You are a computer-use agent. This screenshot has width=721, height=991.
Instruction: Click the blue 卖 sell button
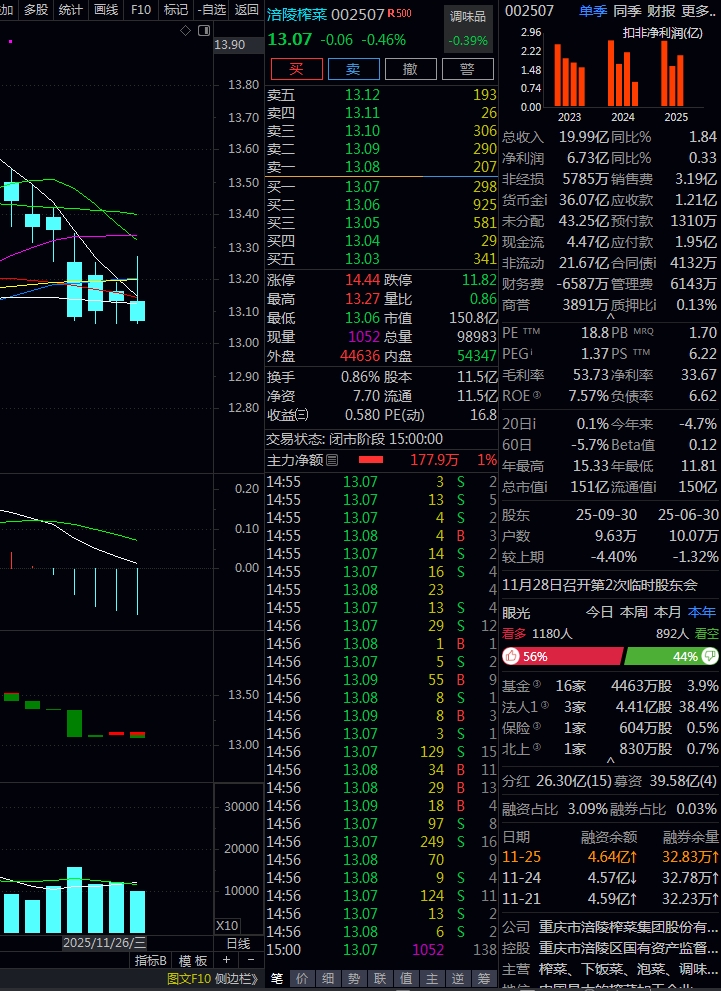(x=353, y=69)
